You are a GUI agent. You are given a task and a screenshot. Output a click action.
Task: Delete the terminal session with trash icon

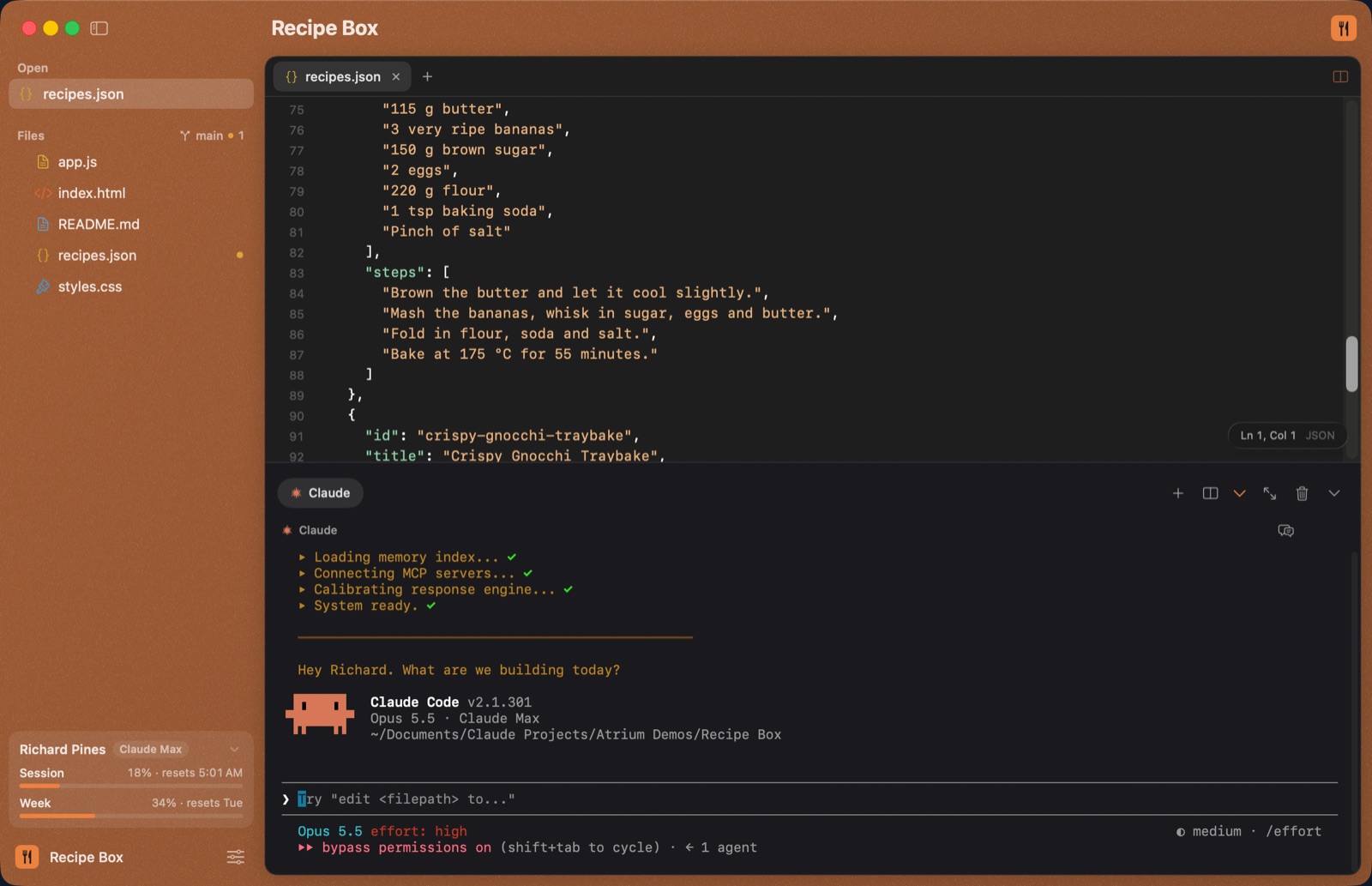pos(1302,493)
